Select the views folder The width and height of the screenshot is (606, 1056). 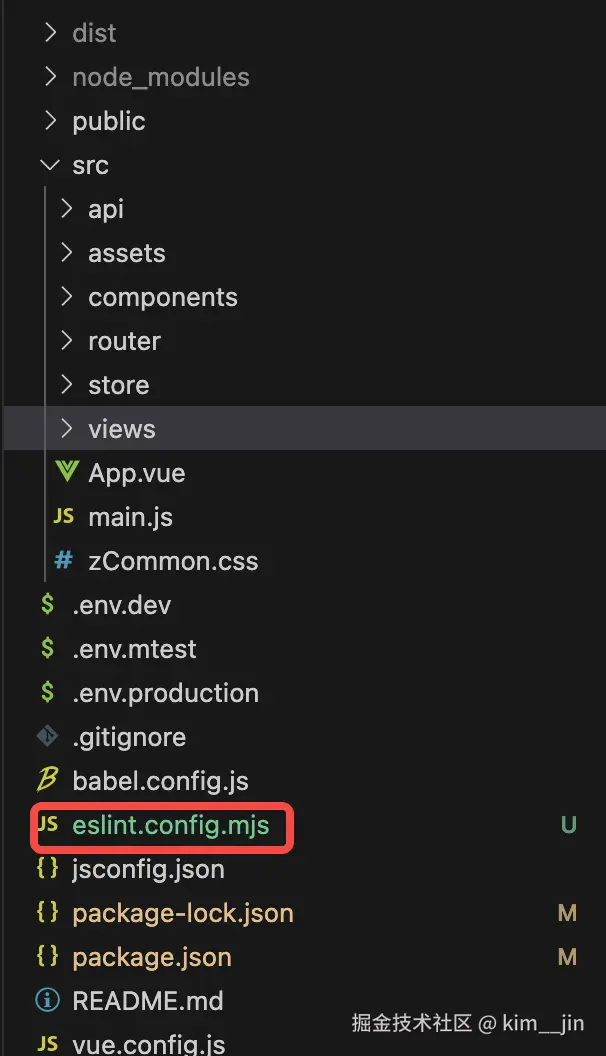coord(121,429)
